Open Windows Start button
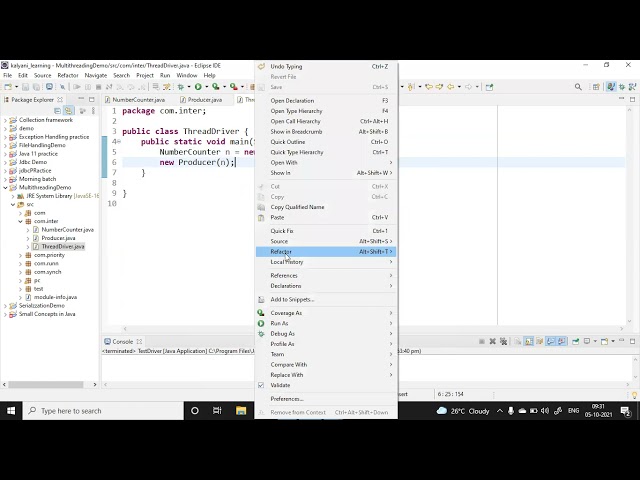This screenshot has height=480, width=640. 11,411
